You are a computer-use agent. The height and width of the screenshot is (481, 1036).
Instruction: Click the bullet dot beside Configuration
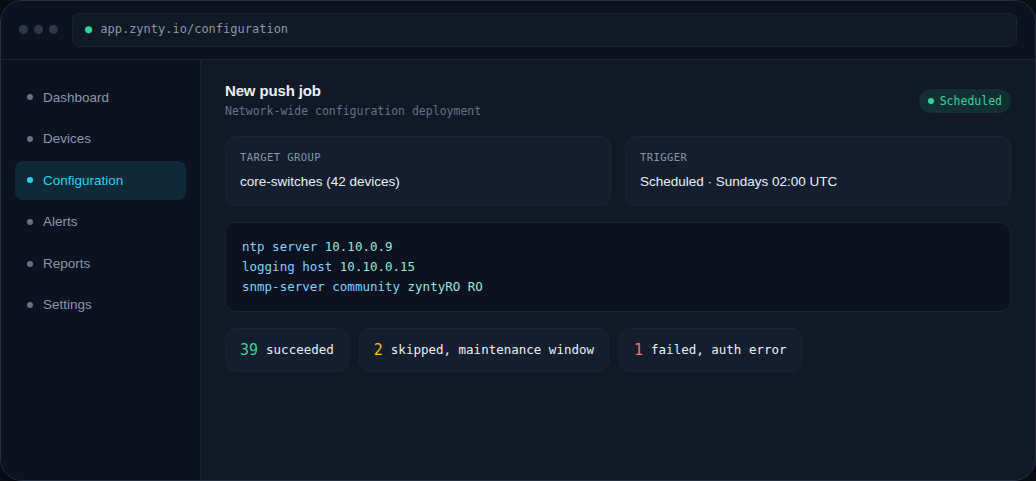[x=30, y=180]
